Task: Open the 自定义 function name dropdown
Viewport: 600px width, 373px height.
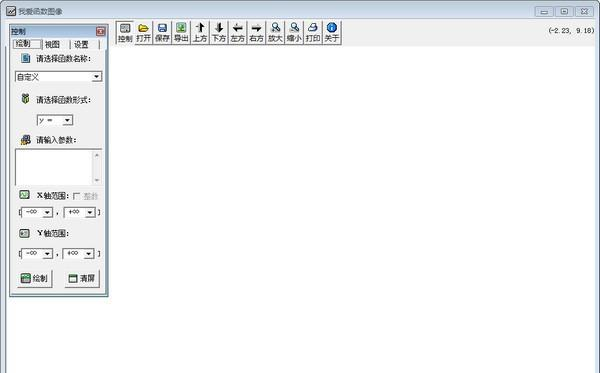Action: click(96, 77)
